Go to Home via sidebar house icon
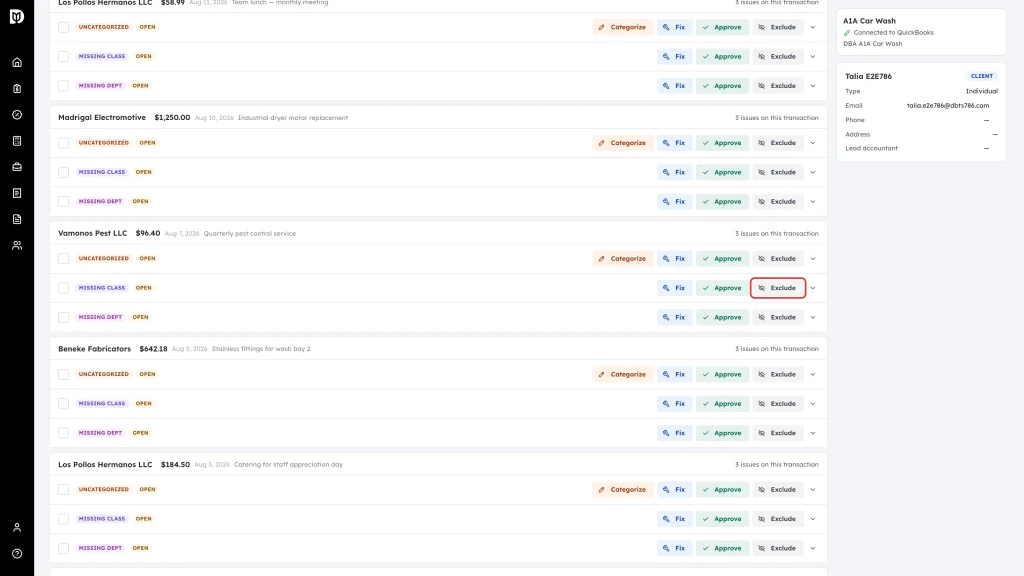 (x=17, y=63)
